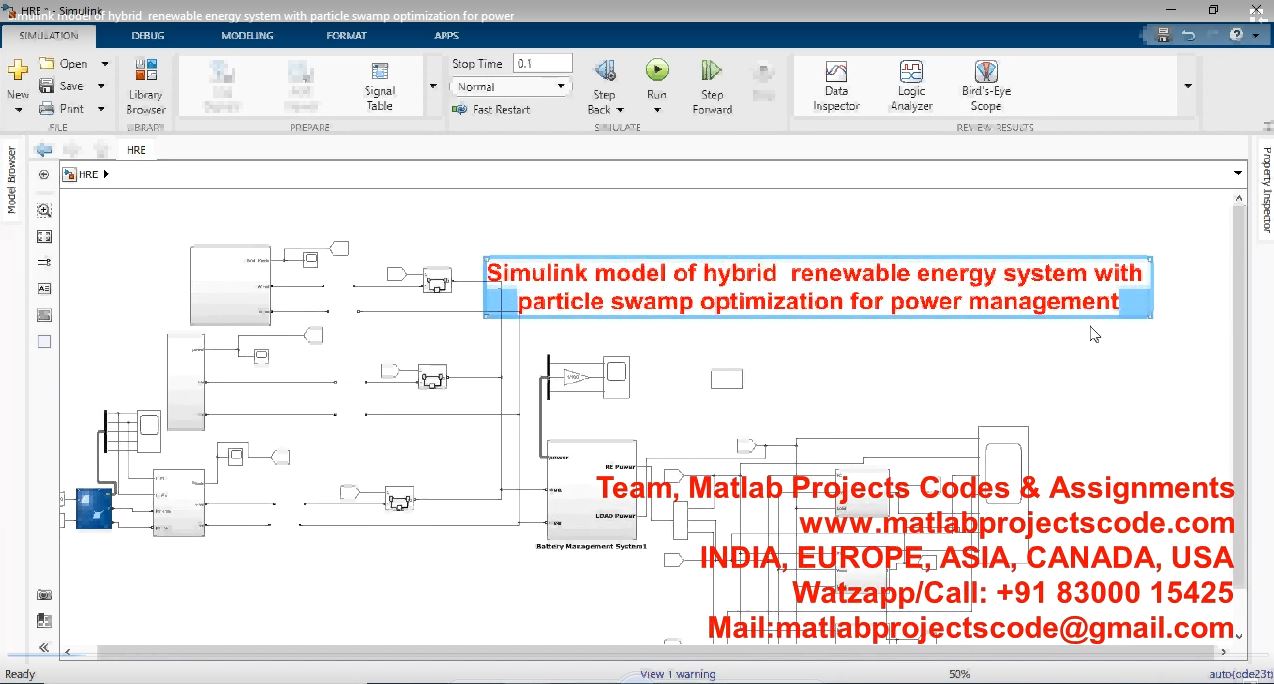Click the Fit to View icon

(x=44, y=237)
